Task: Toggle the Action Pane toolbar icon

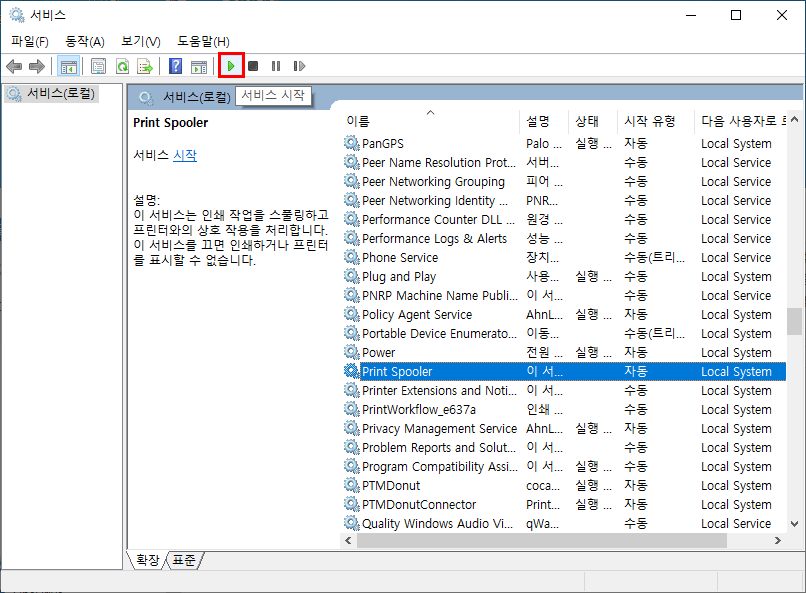Action: tap(199, 66)
